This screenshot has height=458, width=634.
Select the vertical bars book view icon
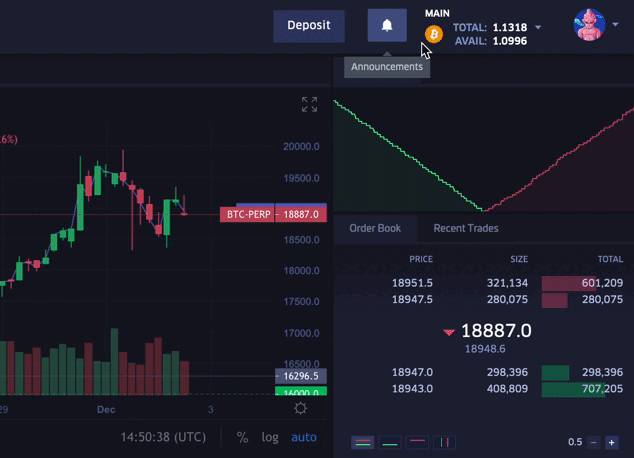coord(444,443)
